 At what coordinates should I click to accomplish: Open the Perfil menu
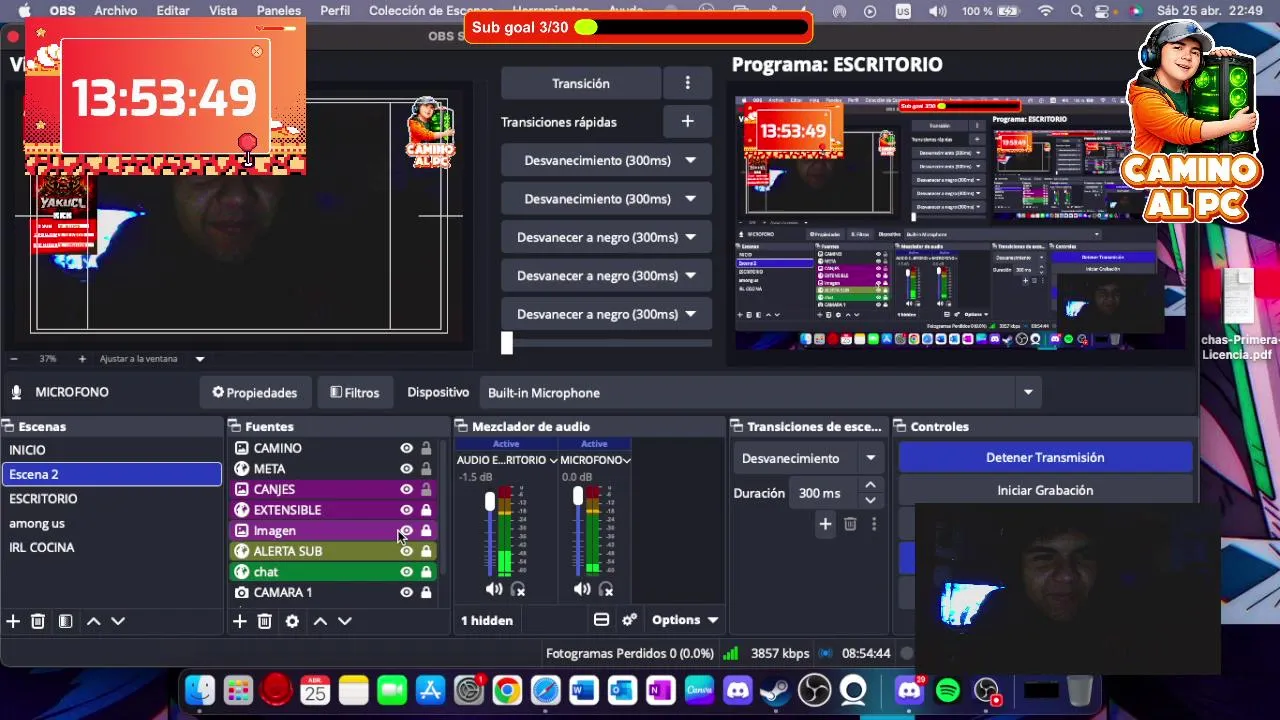coord(335,10)
